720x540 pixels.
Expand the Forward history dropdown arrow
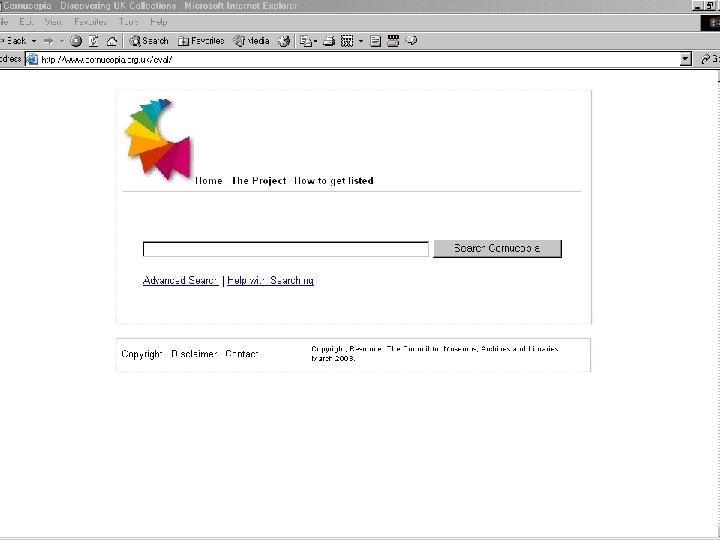pyautogui.click(x=62, y=41)
